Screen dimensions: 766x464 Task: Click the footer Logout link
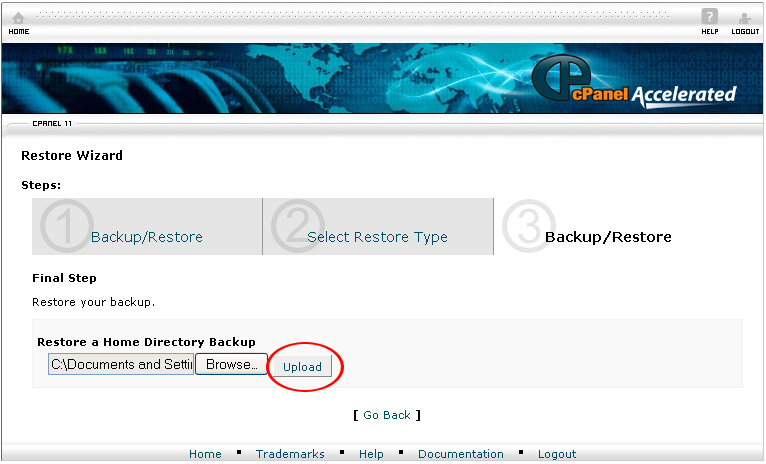pos(557,454)
